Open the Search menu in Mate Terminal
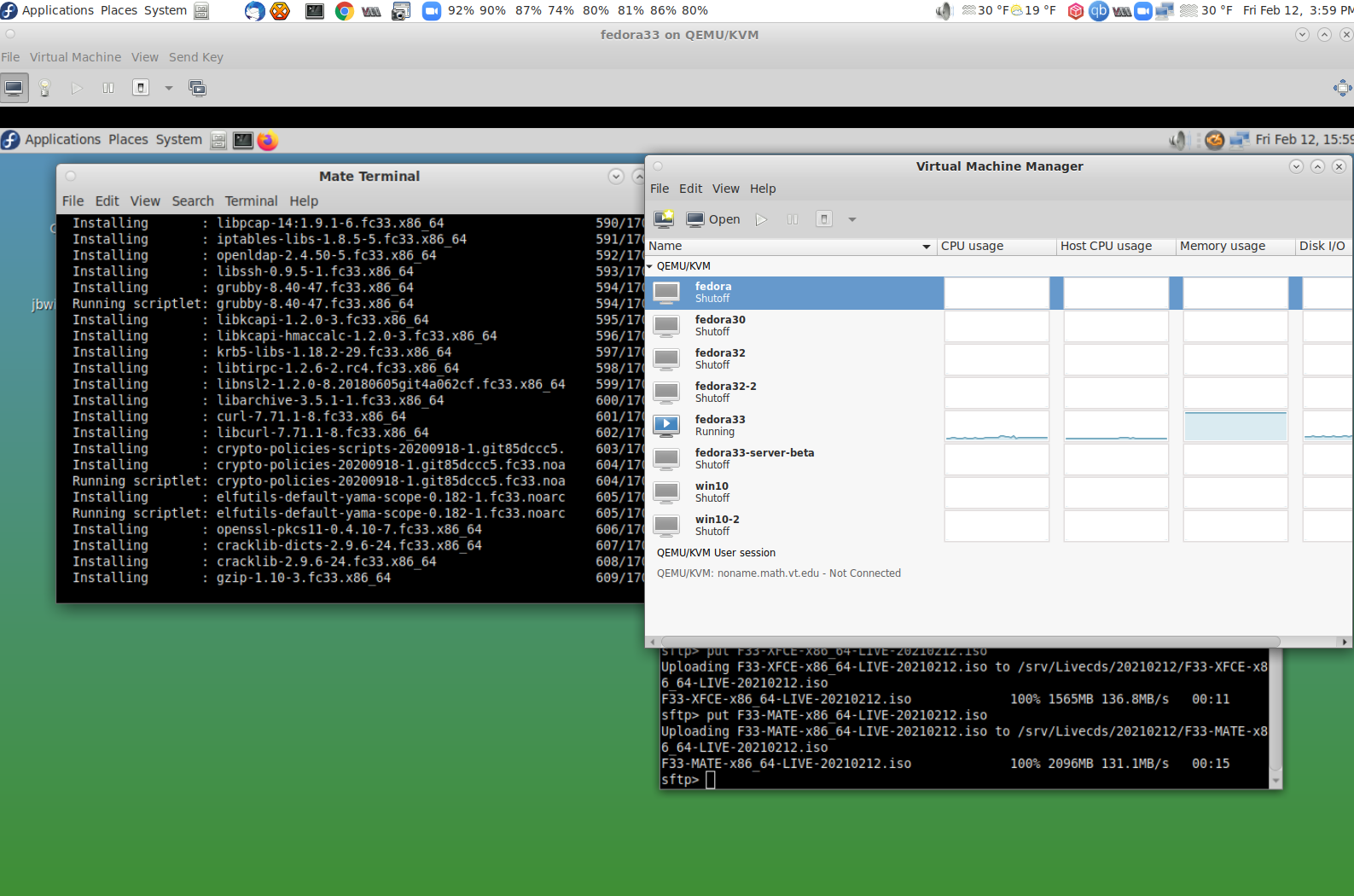1354x896 pixels. [x=193, y=201]
